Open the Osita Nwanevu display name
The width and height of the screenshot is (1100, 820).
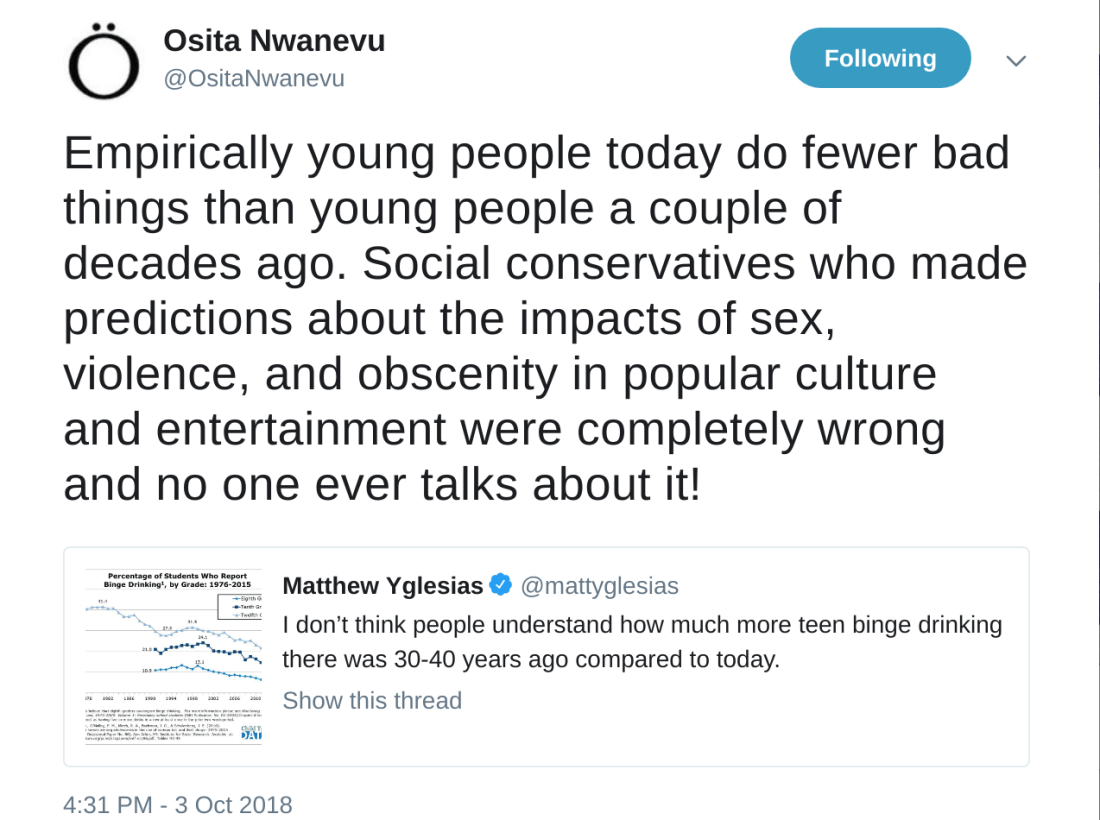pyautogui.click(x=274, y=41)
